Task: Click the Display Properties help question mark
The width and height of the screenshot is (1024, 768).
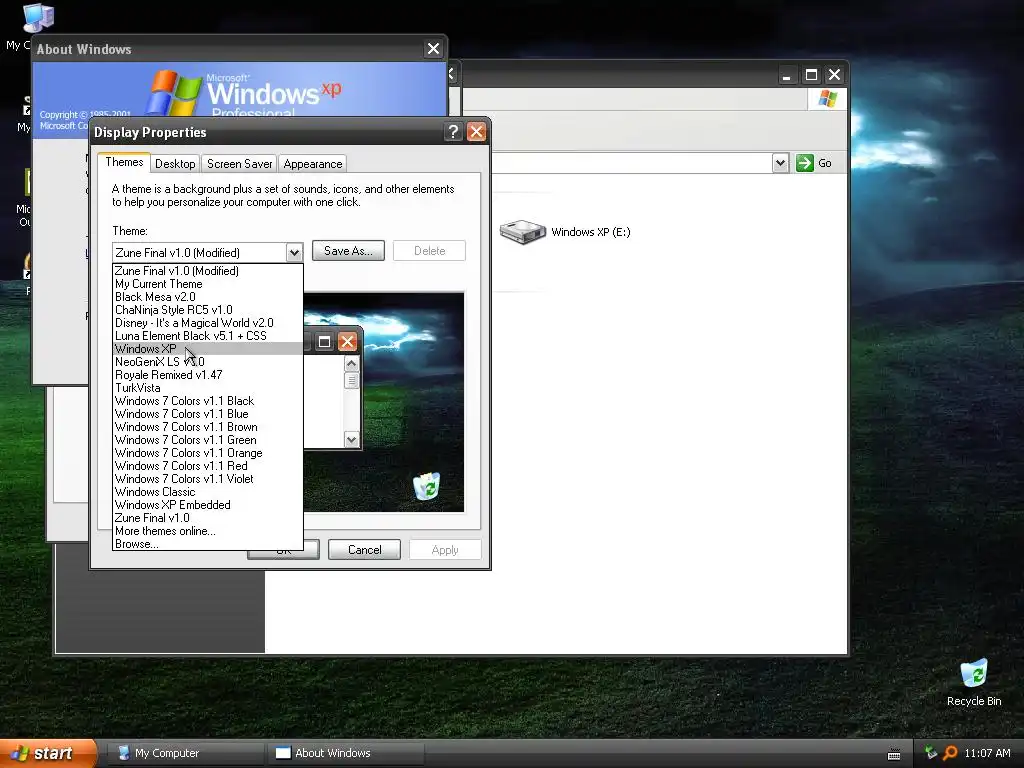Action: point(453,132)
